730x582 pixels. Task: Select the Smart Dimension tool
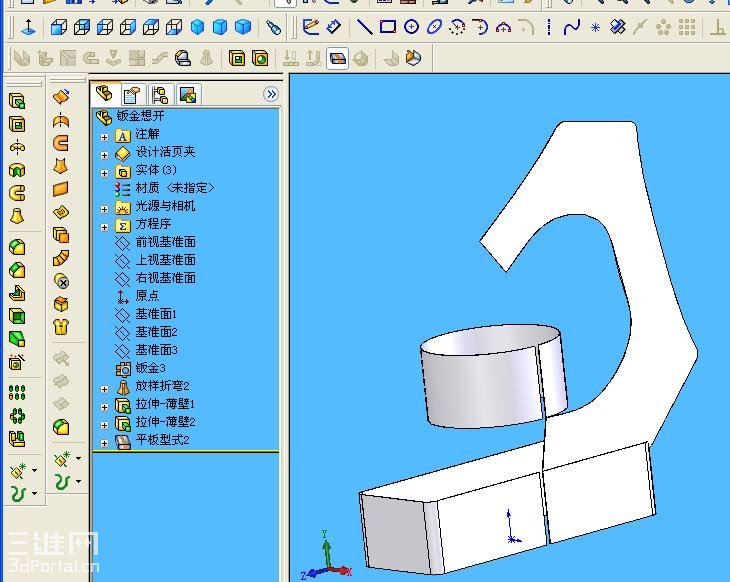(333, 27)
